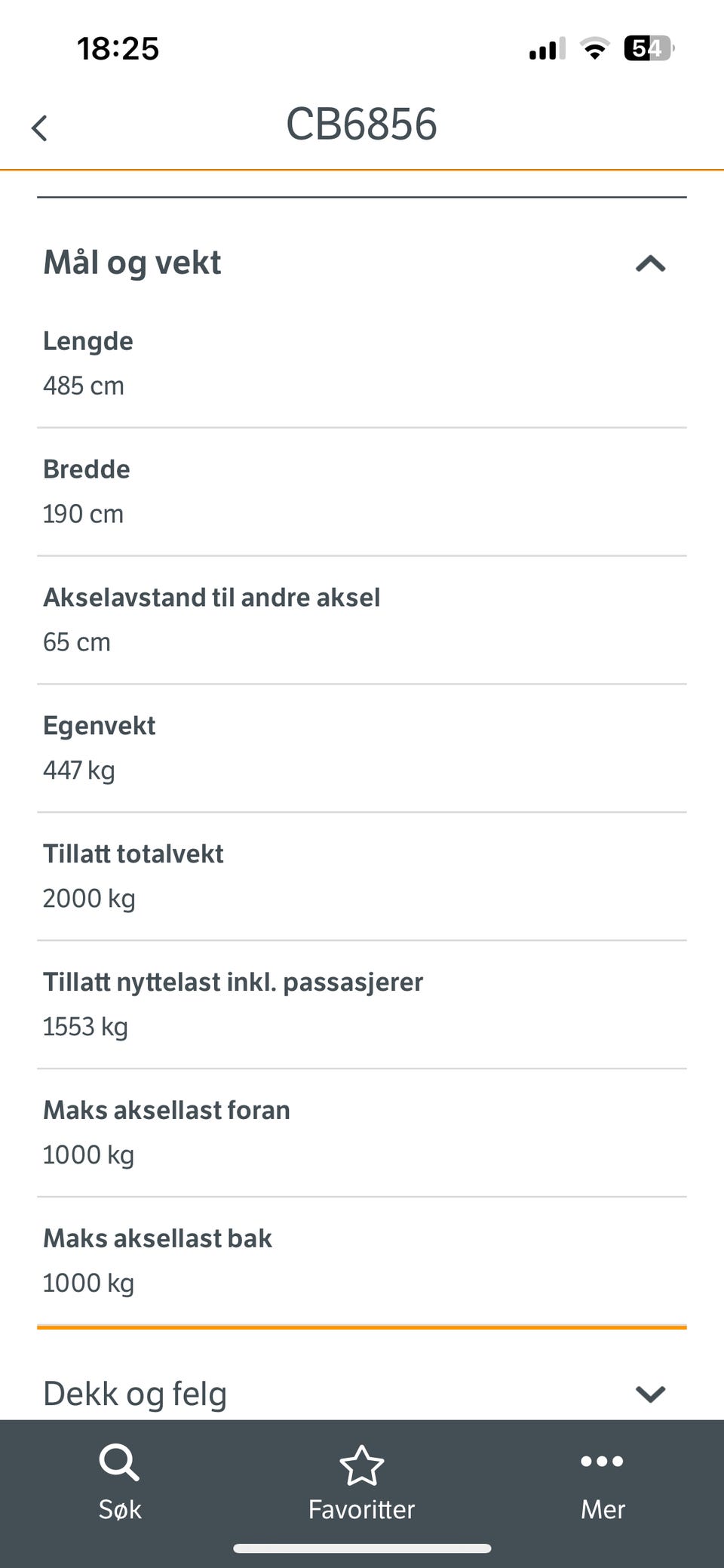The height and width of the screenshot is (1568, 724).
Task: Open Favoritter star icon
Action: pyautogui.click(x=362, y=1465)
